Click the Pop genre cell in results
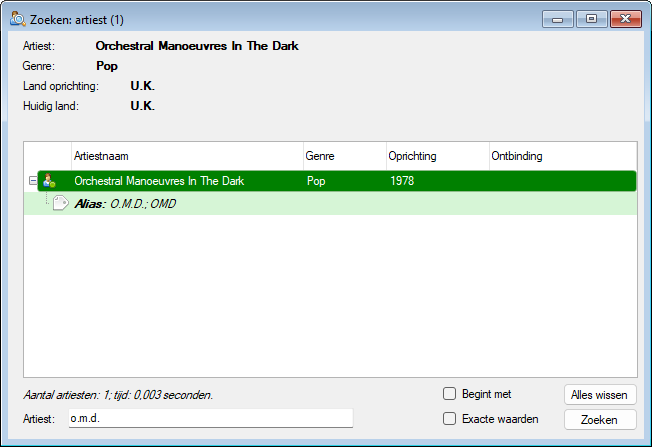 click(x=316, y=181)
